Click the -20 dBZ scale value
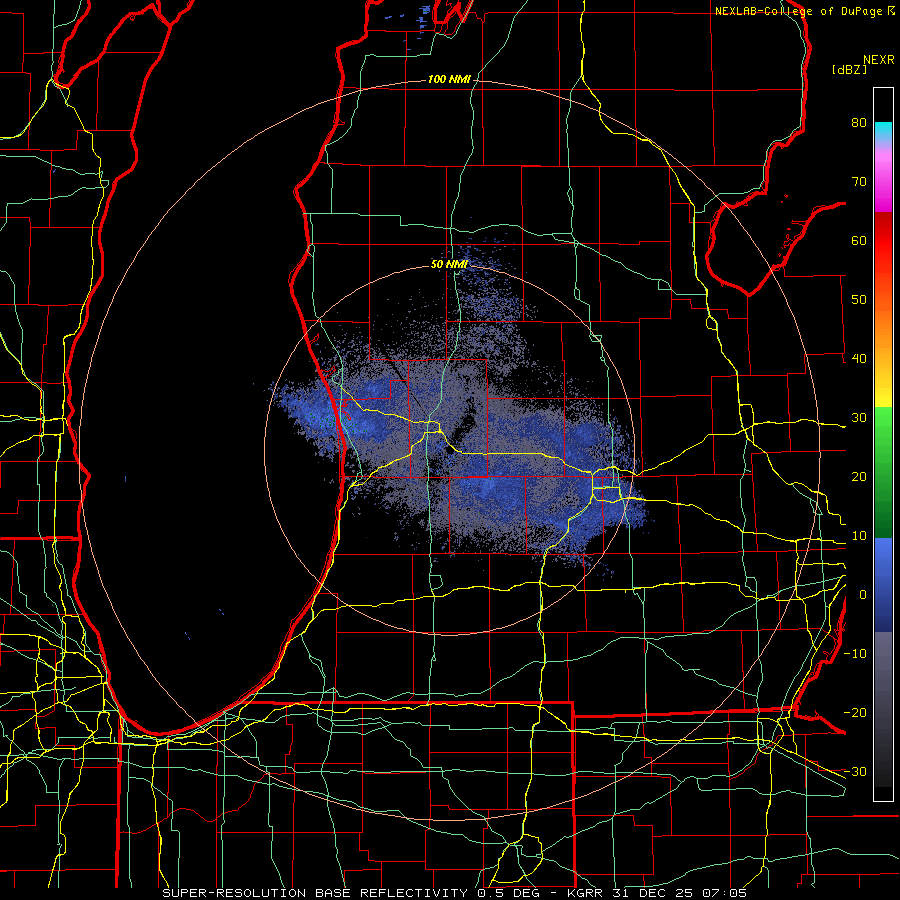This screenshot has height=900, width=900. click(x=855, y=713)
